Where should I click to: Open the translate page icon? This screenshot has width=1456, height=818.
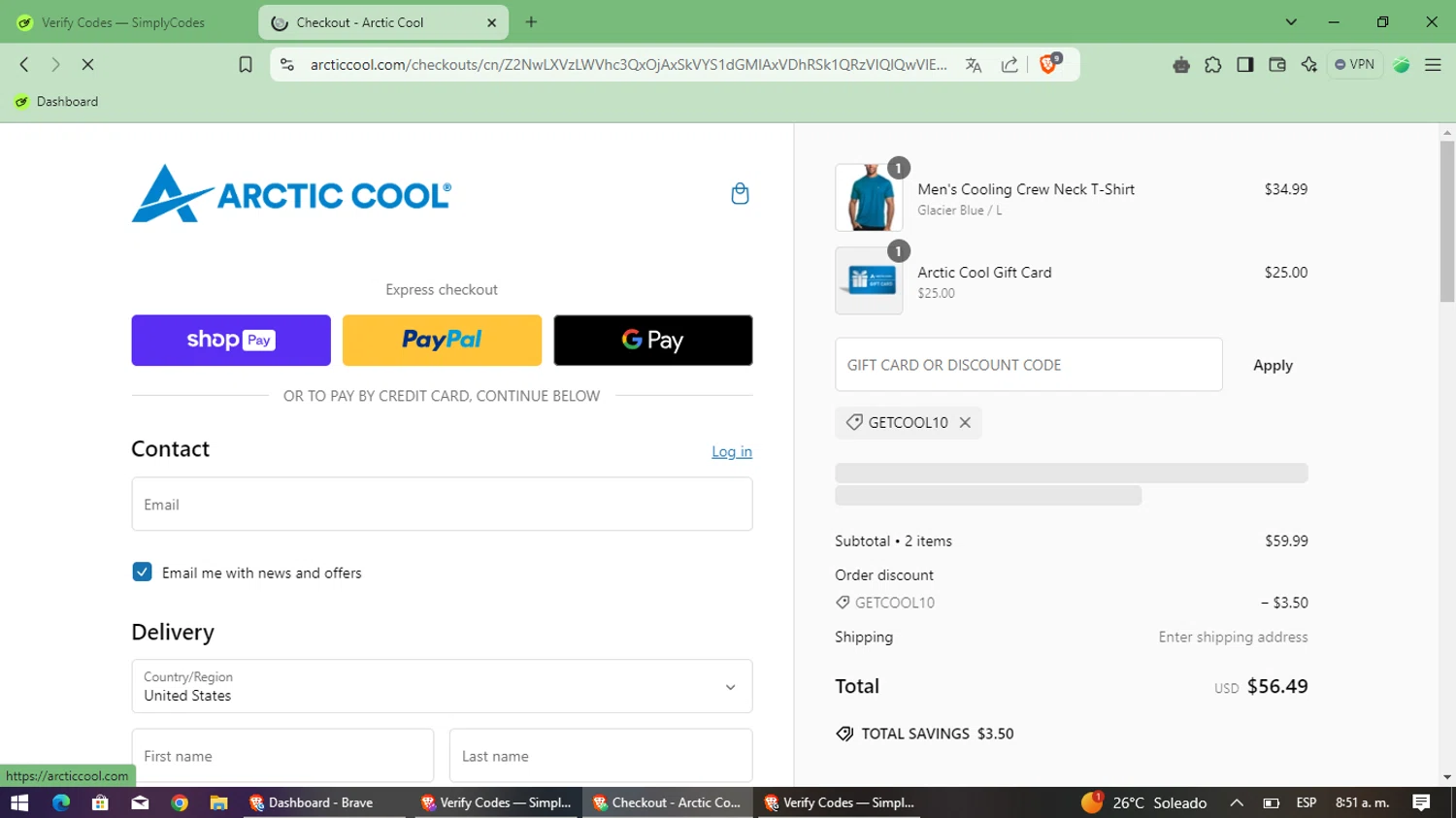974,64
